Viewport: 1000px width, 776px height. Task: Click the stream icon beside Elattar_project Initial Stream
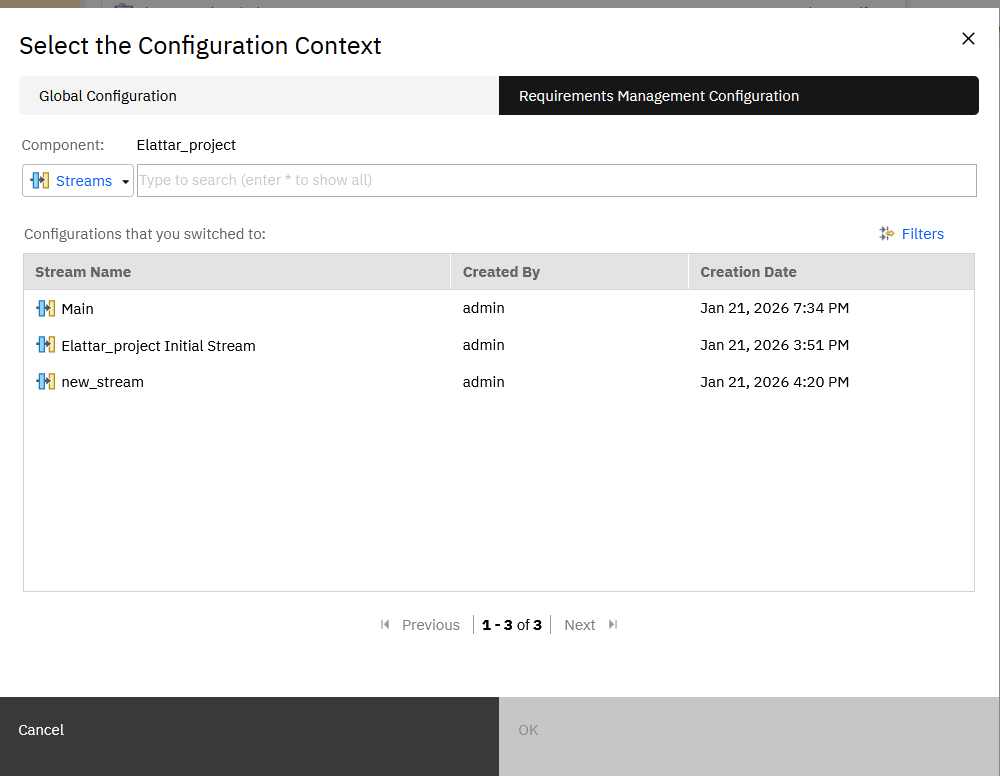pyautogui.click(x=45, y=344)
